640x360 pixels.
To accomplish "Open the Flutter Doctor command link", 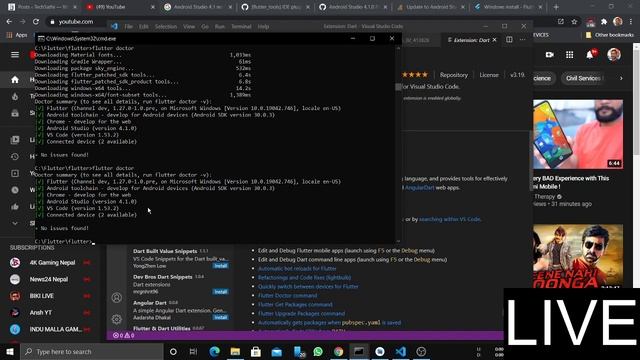I will tap(287, 296).
